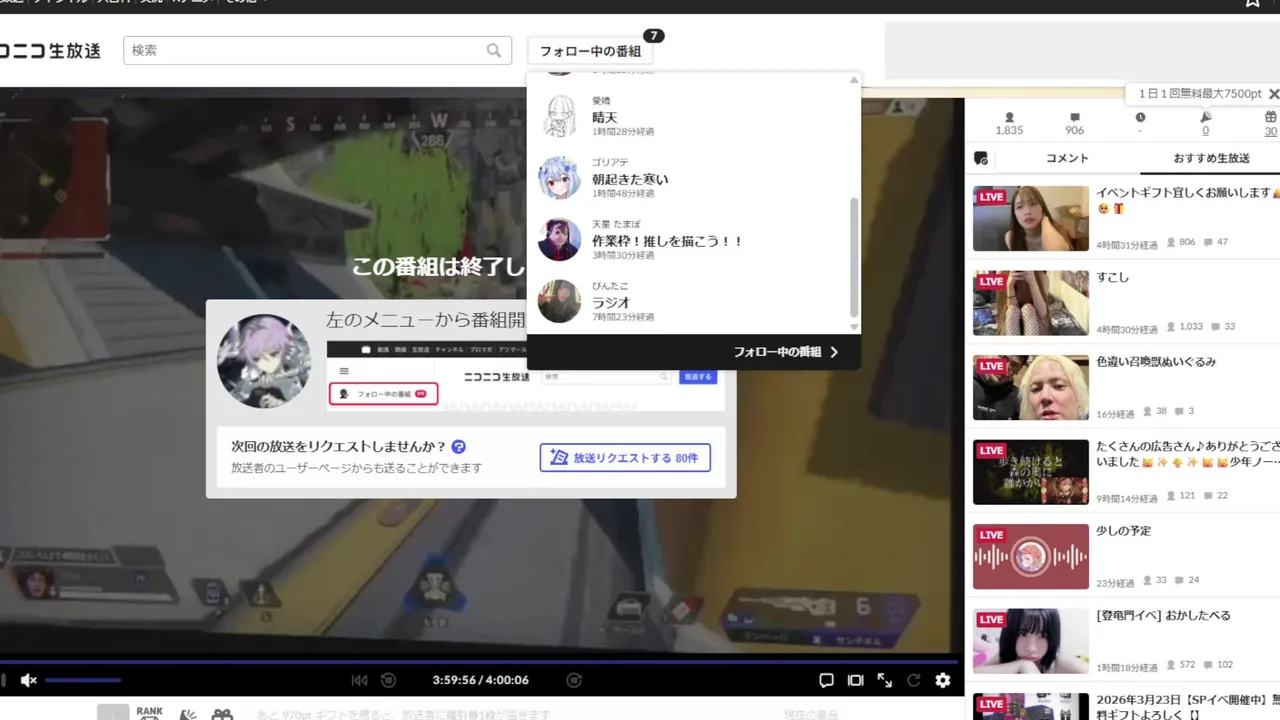The width and height of the screenshot is (1280, 720).
Task: Click the followed-programs list scrollbar
Action: [x=854, y=258]
